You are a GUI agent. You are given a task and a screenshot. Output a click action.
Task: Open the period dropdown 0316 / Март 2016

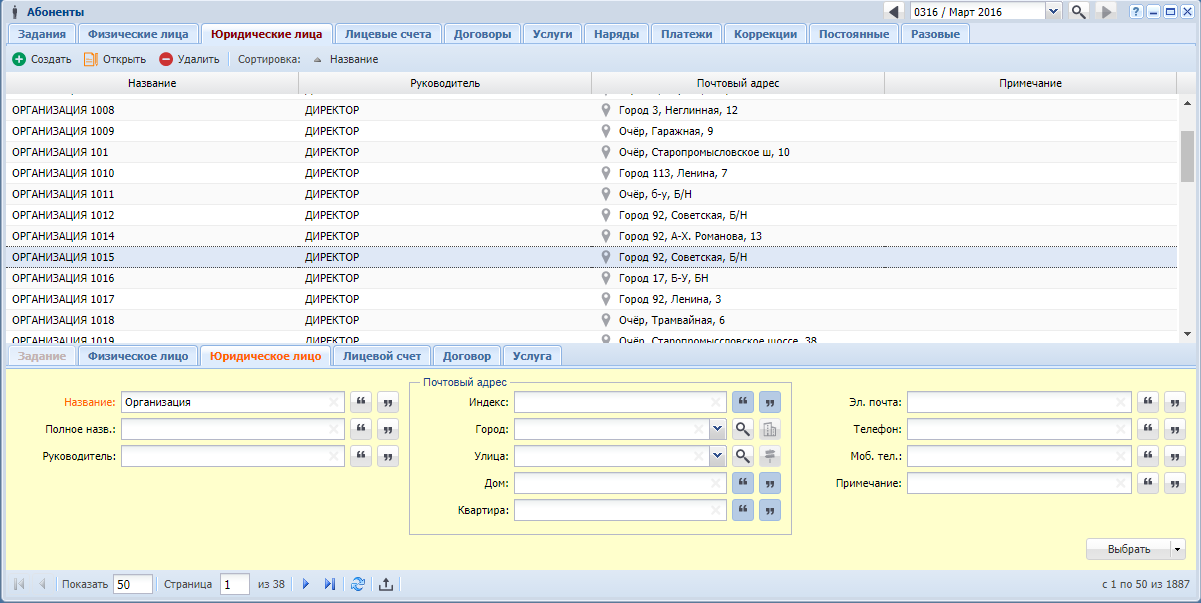point(1053,11)
